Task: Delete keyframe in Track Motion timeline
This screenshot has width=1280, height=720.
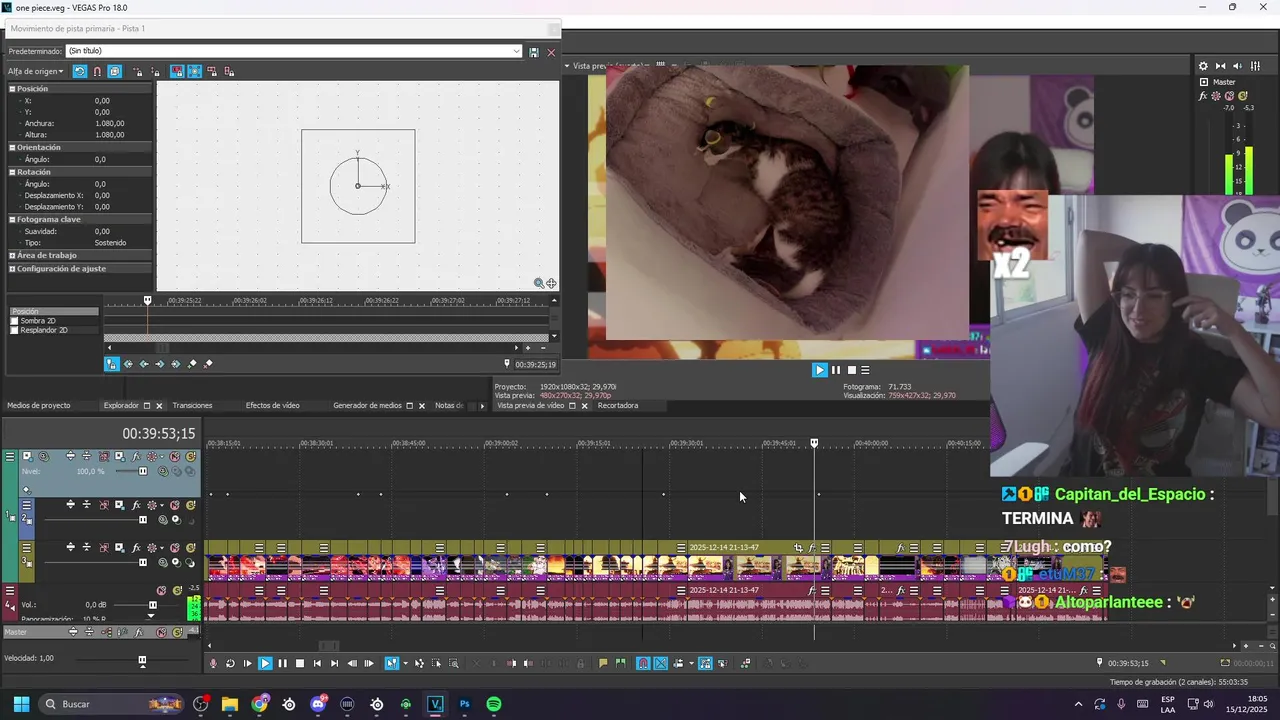Action: point(208,364)
